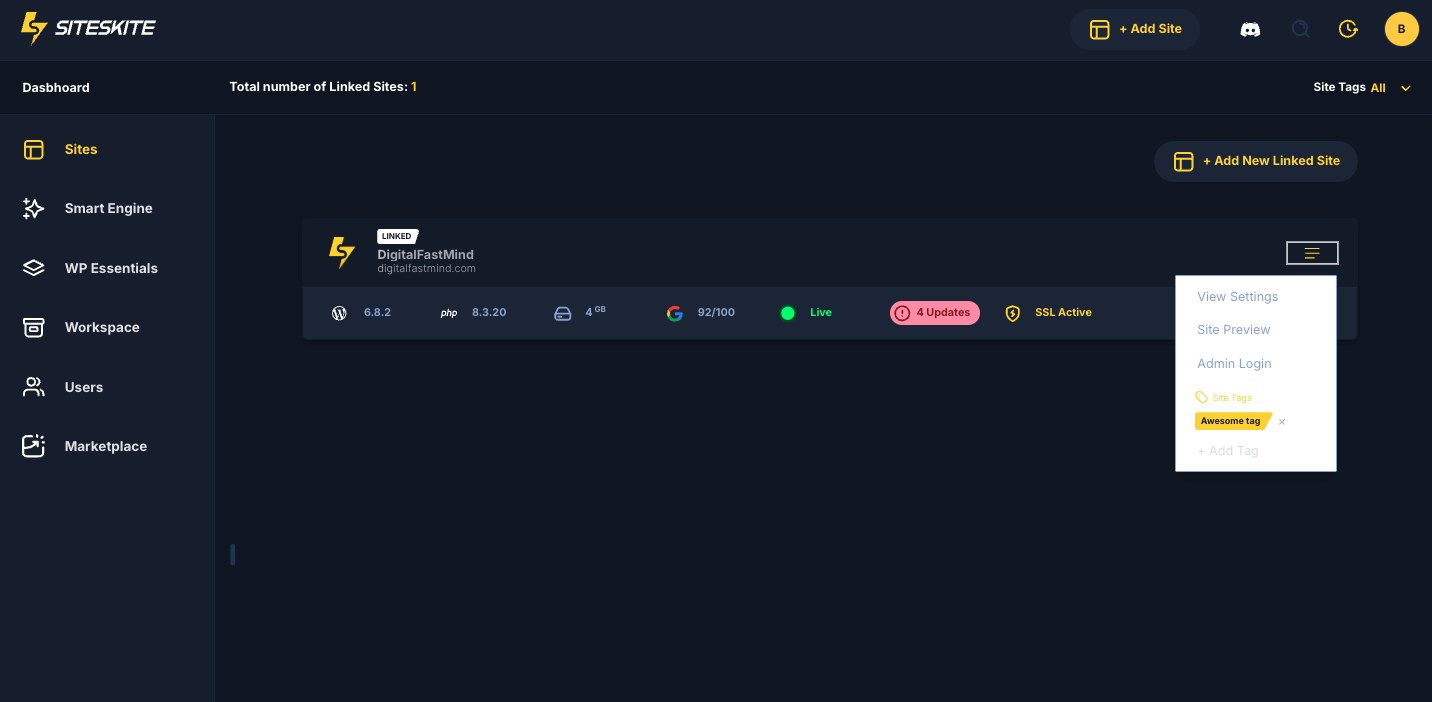This screenshot has width=1432, height=702.
Task: Expand the Site Tags All dropdown
Action: 1405,88
